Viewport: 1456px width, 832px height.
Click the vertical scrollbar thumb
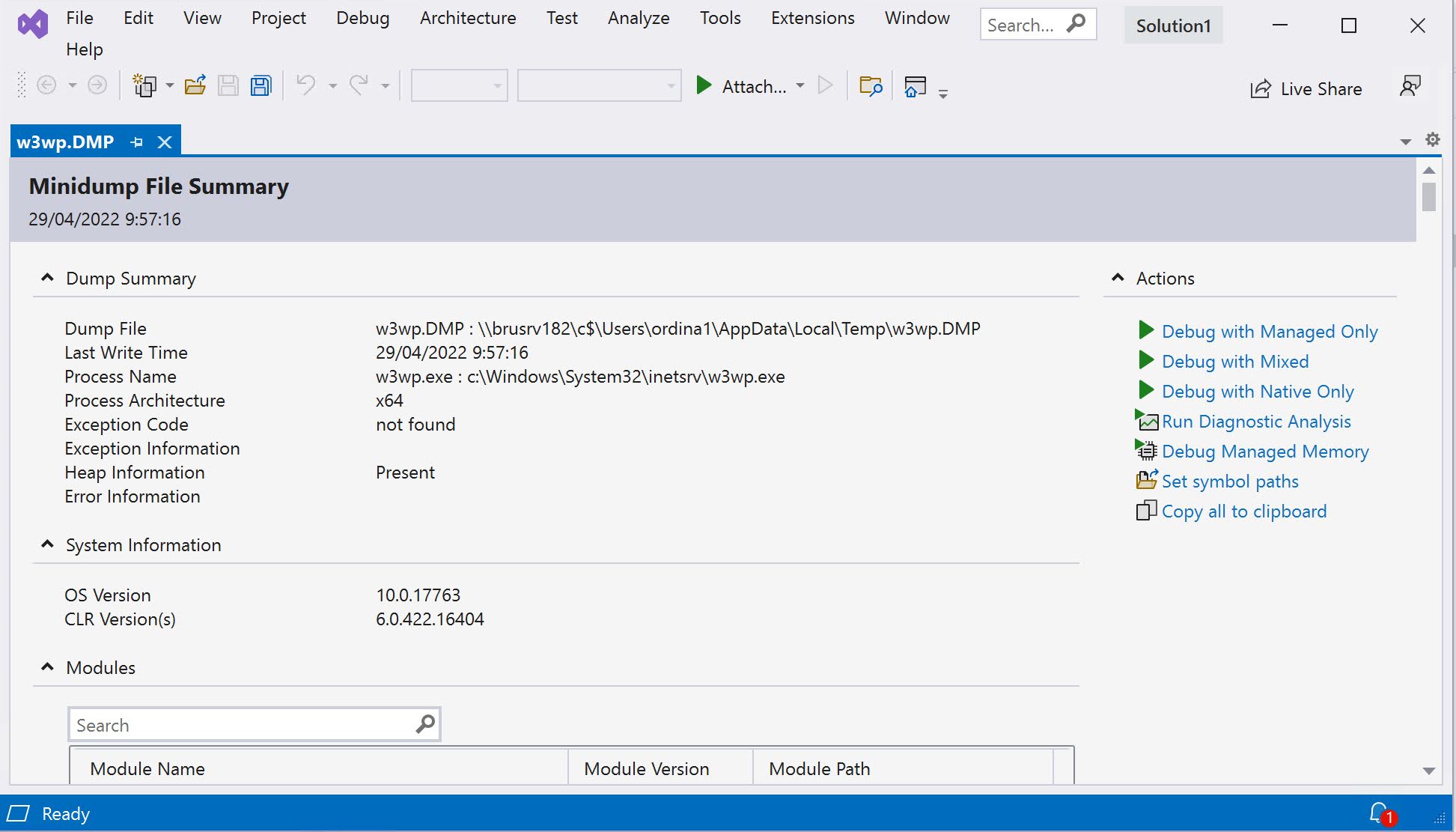click(x=1429, y=197)
